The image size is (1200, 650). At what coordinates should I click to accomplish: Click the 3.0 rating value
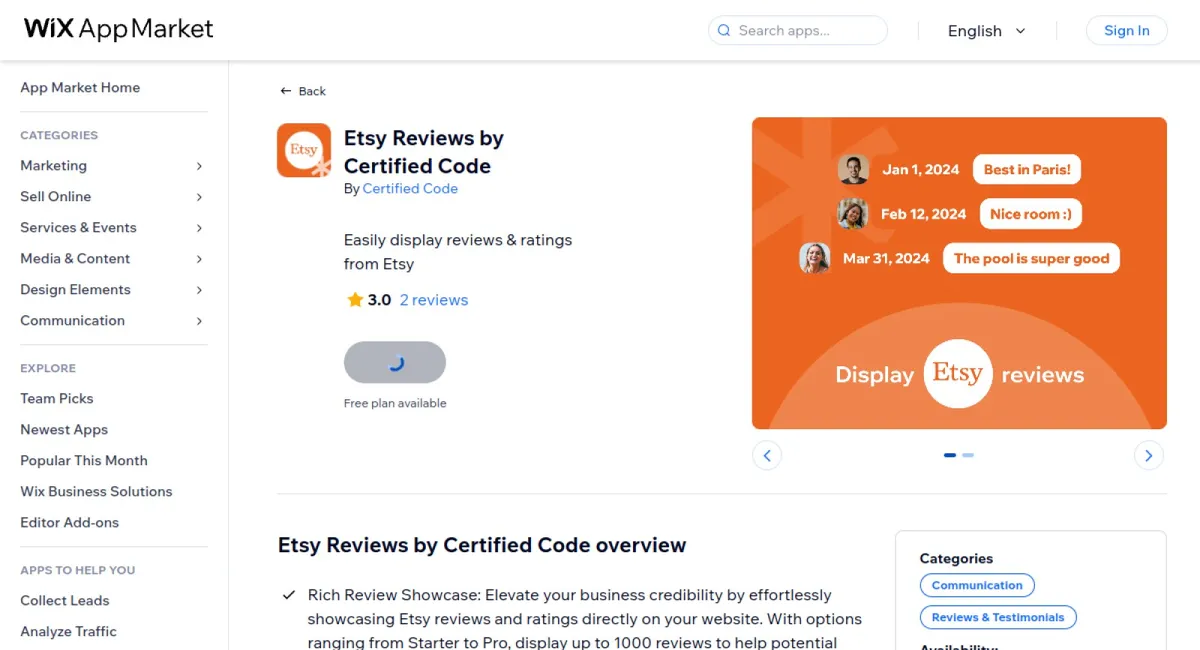[x=379, y=300]
